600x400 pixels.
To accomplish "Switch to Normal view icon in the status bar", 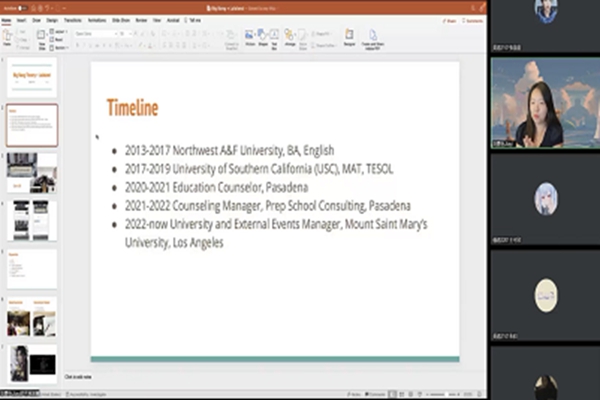I will pyautogui.click(x=393, y=394).
